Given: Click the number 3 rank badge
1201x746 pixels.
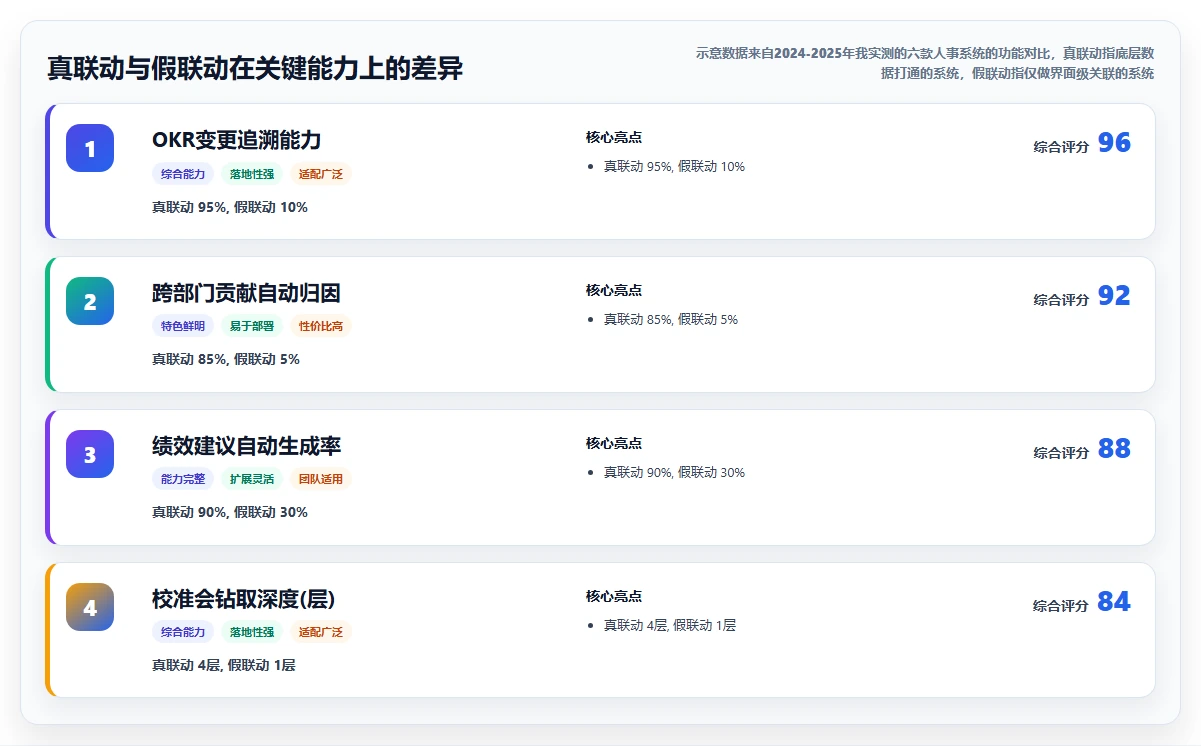Looking at the screenshot, I should [90, 454].
